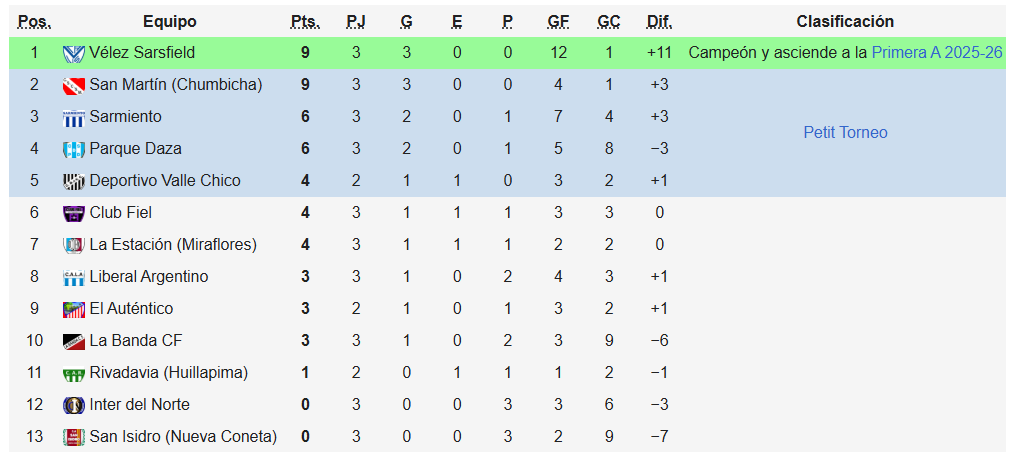
Task: Click the Deportivo Valle Chico crest icon
Action: pos(74,181)
